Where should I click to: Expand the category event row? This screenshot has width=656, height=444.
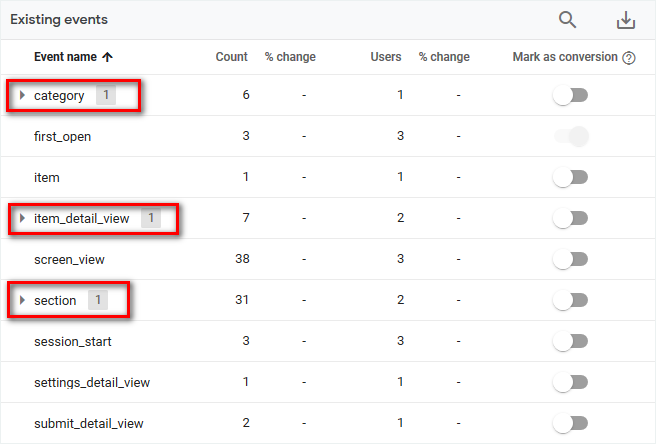(22, 96)
